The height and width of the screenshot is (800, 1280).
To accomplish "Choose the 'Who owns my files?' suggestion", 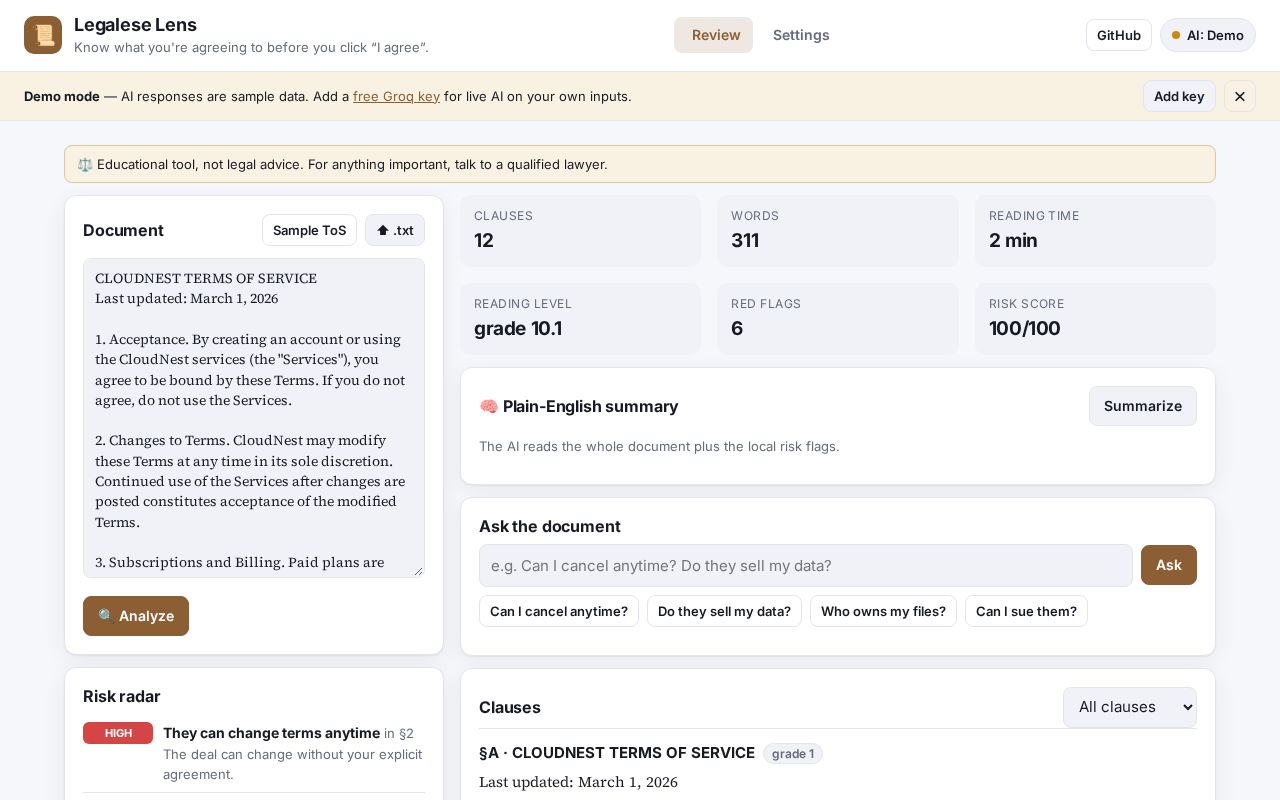I will click(x=883, y=611).
